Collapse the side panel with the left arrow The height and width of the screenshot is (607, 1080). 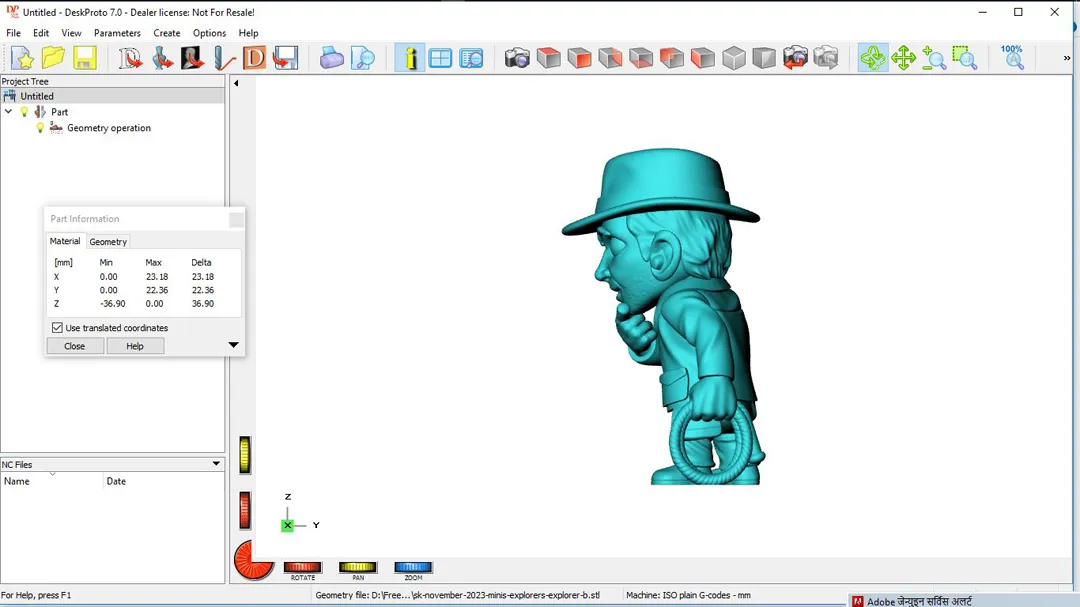236,83
